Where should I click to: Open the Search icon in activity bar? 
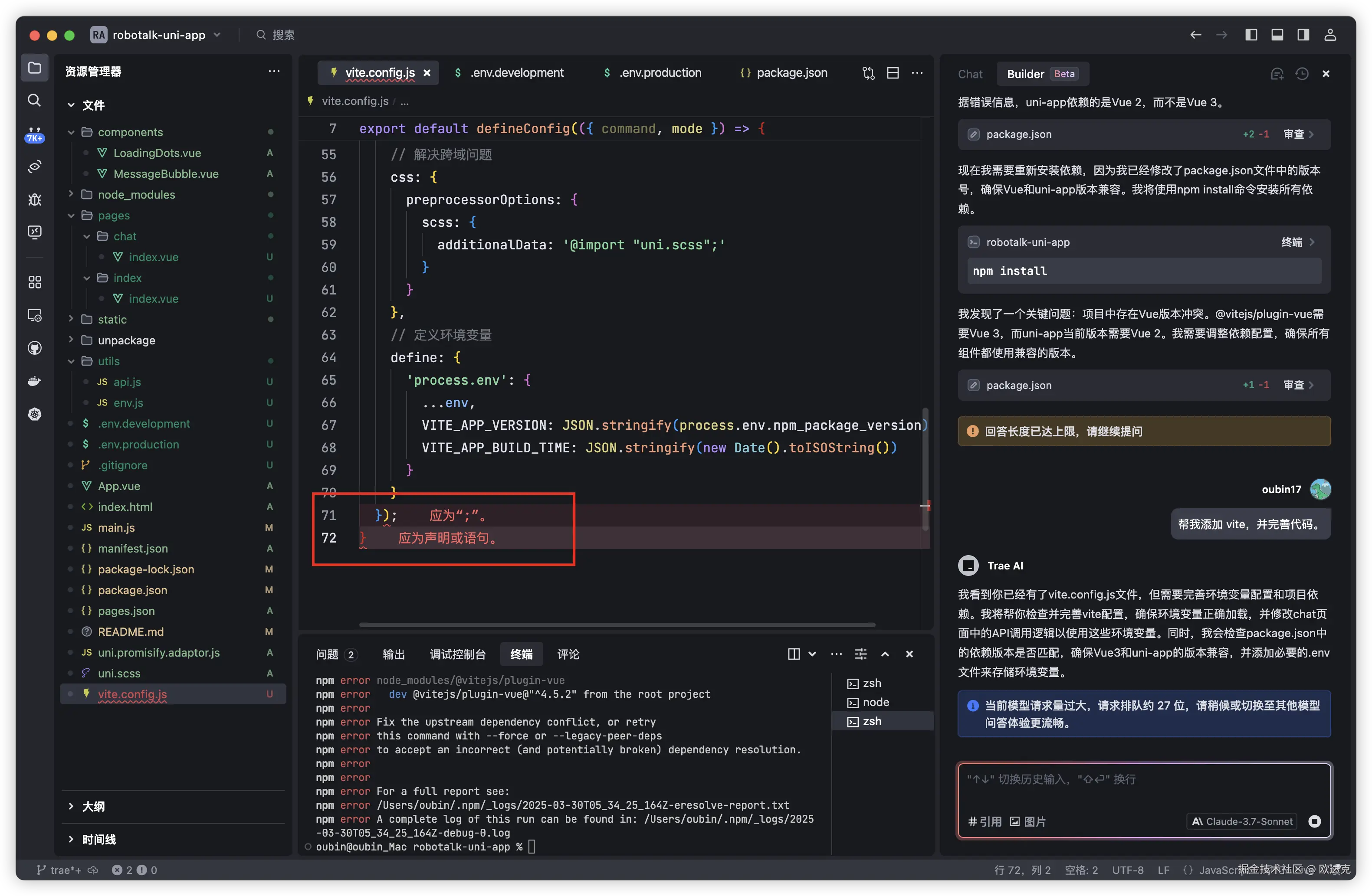pyautogui.click(x=35, y=100)
